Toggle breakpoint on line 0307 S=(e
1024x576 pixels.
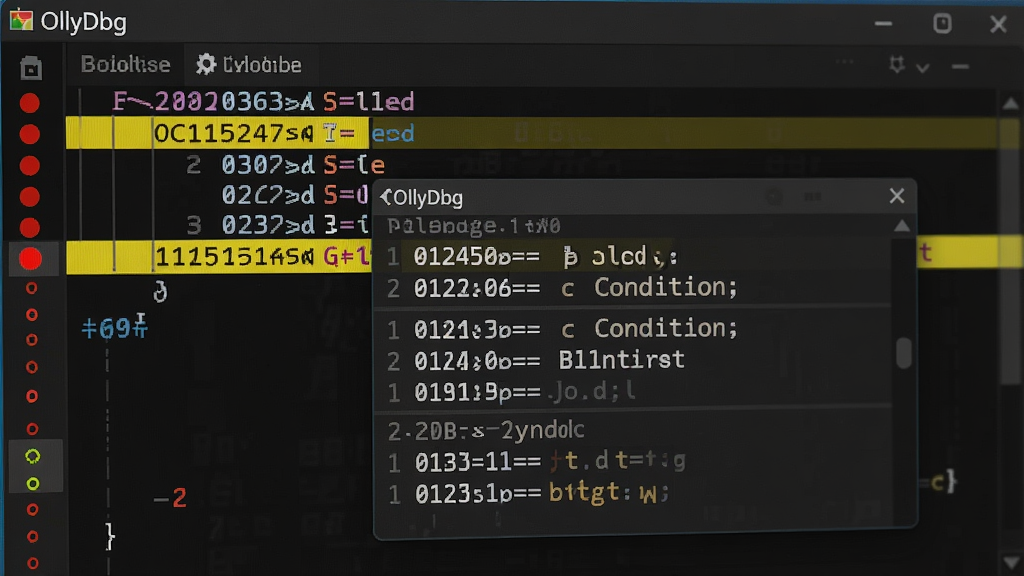tap(29, 166)
